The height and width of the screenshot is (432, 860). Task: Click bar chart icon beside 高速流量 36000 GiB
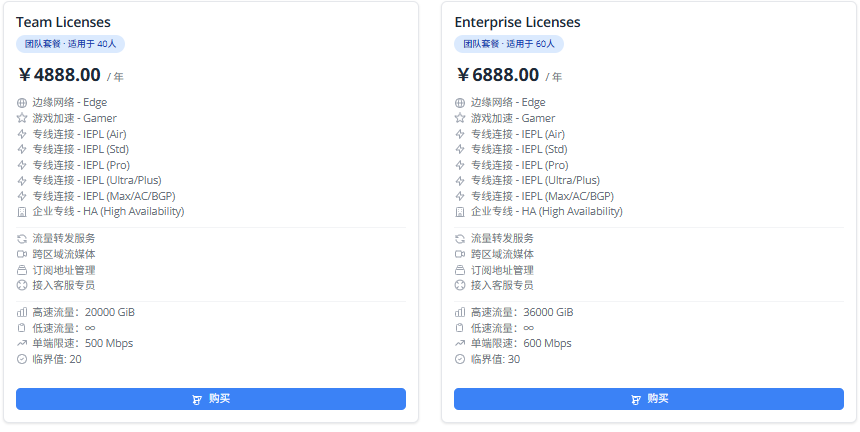[x=460, y=312]
